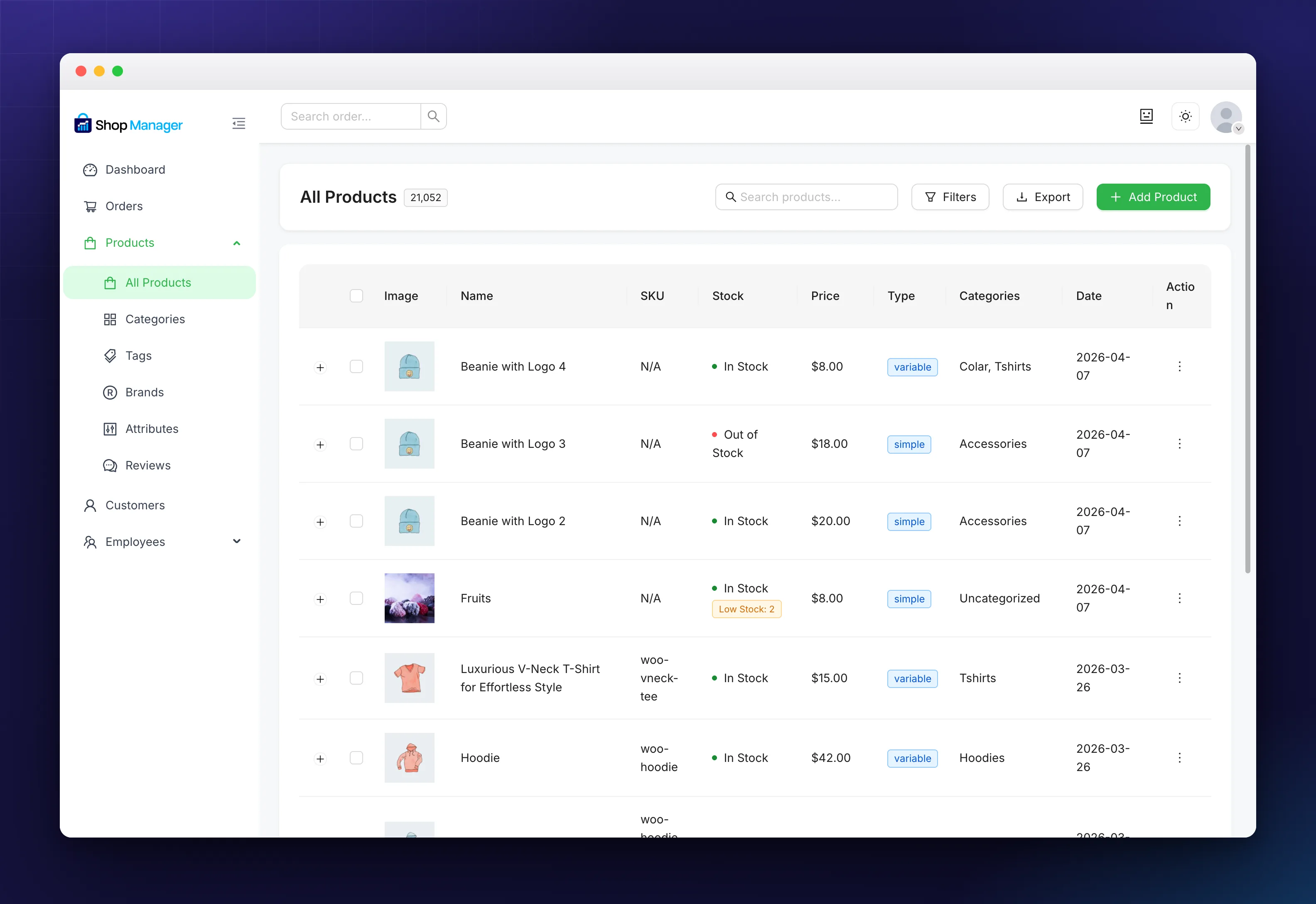Click the simple tag on Fruits row
The height and width of the screenshot is (904, 1316).
(909, 599)
